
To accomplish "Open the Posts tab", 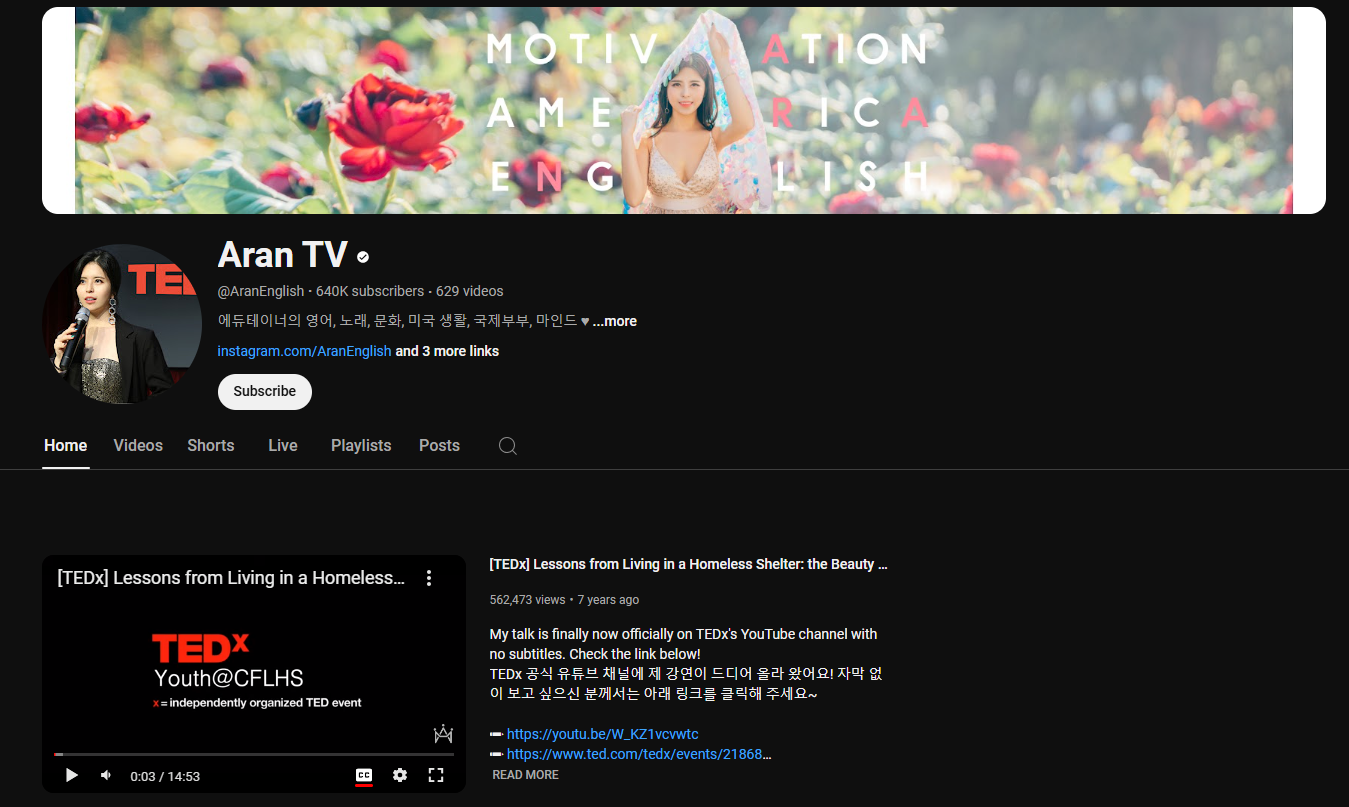I will [439, 446].
